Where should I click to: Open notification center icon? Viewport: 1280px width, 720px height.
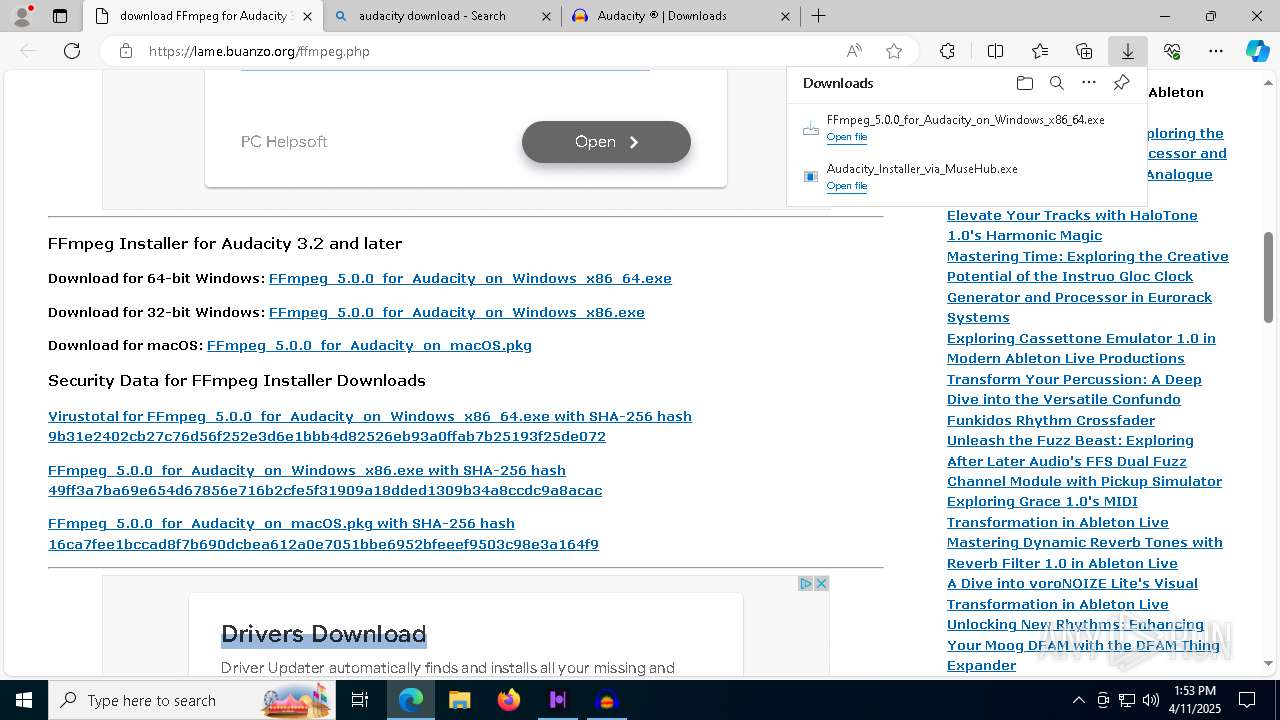click(1247, 700)
